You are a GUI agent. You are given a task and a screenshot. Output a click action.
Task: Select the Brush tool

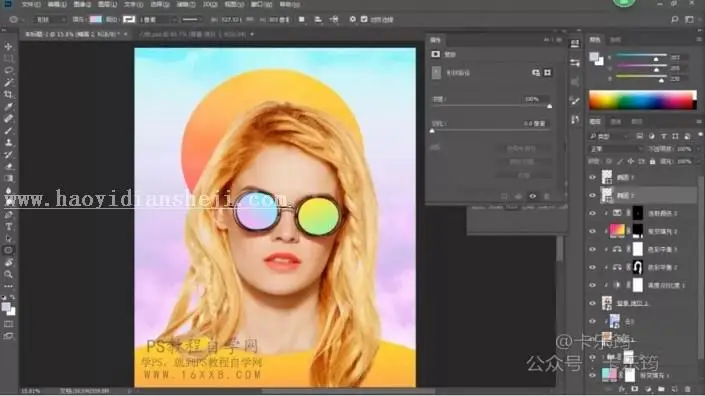point(8,131)
